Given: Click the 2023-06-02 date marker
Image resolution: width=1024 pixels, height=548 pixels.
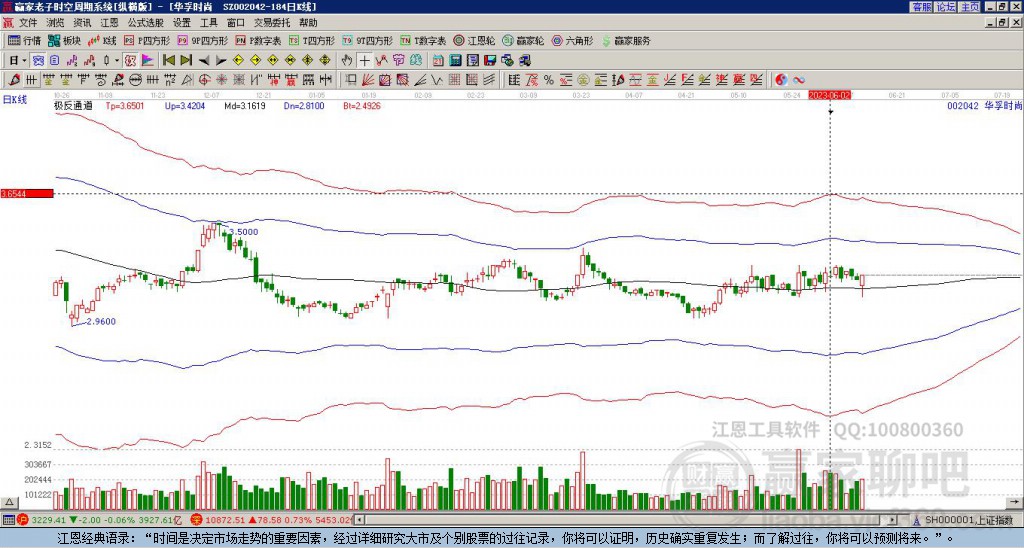Looking at the screenshot, I should pos(829,95).
